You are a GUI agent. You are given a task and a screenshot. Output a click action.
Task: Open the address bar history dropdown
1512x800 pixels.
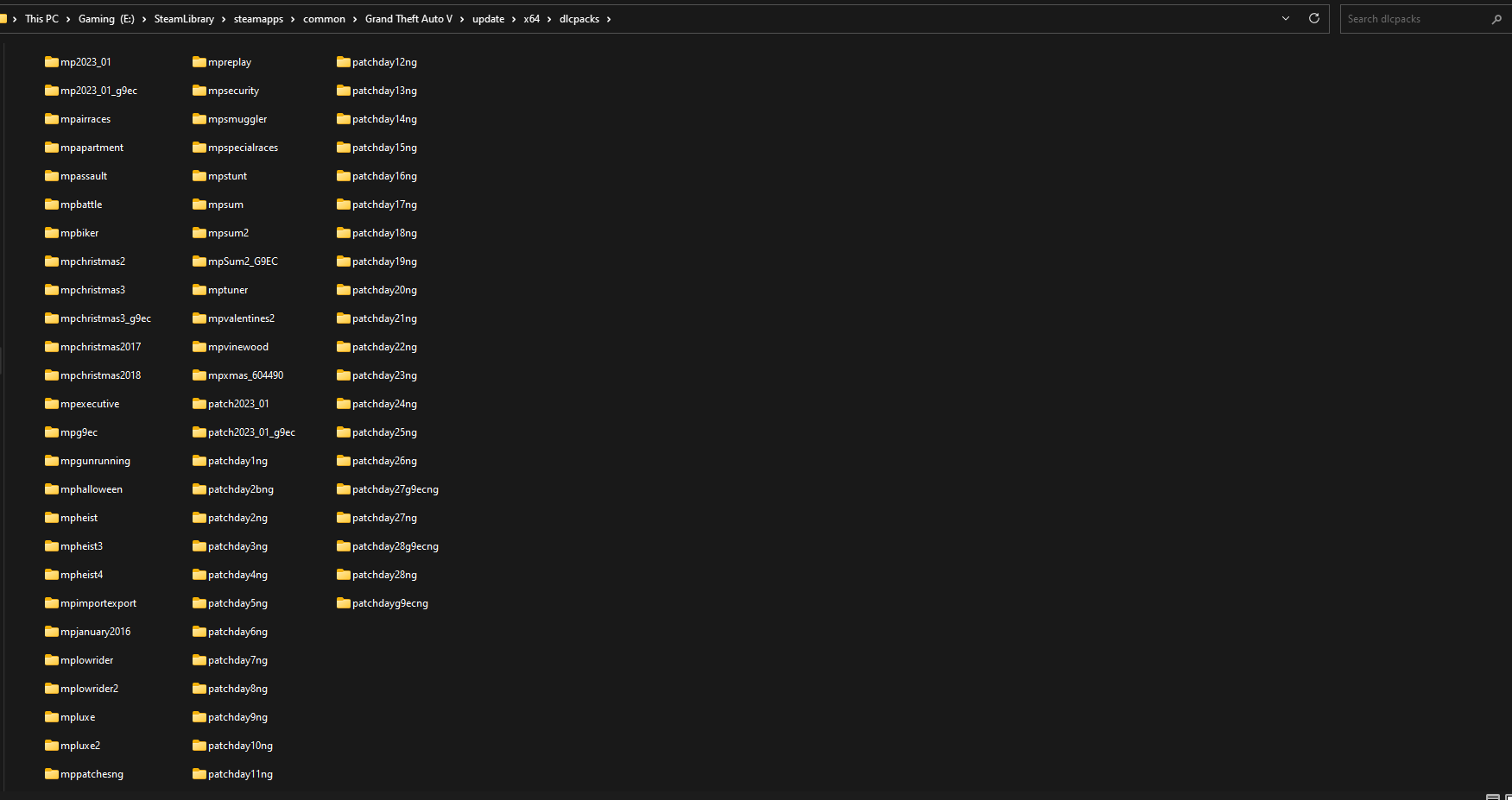(1286, 18)
